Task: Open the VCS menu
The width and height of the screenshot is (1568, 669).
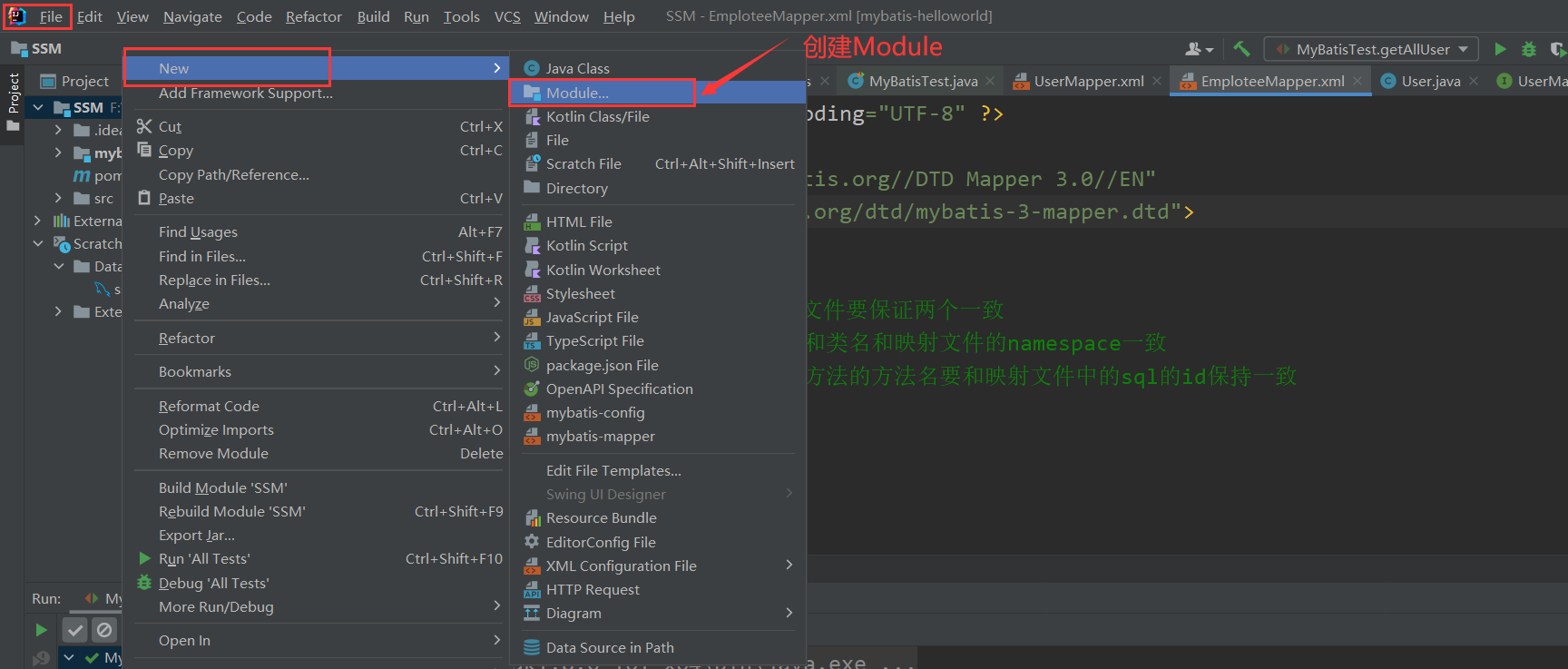Action: (x=507, y=16)
